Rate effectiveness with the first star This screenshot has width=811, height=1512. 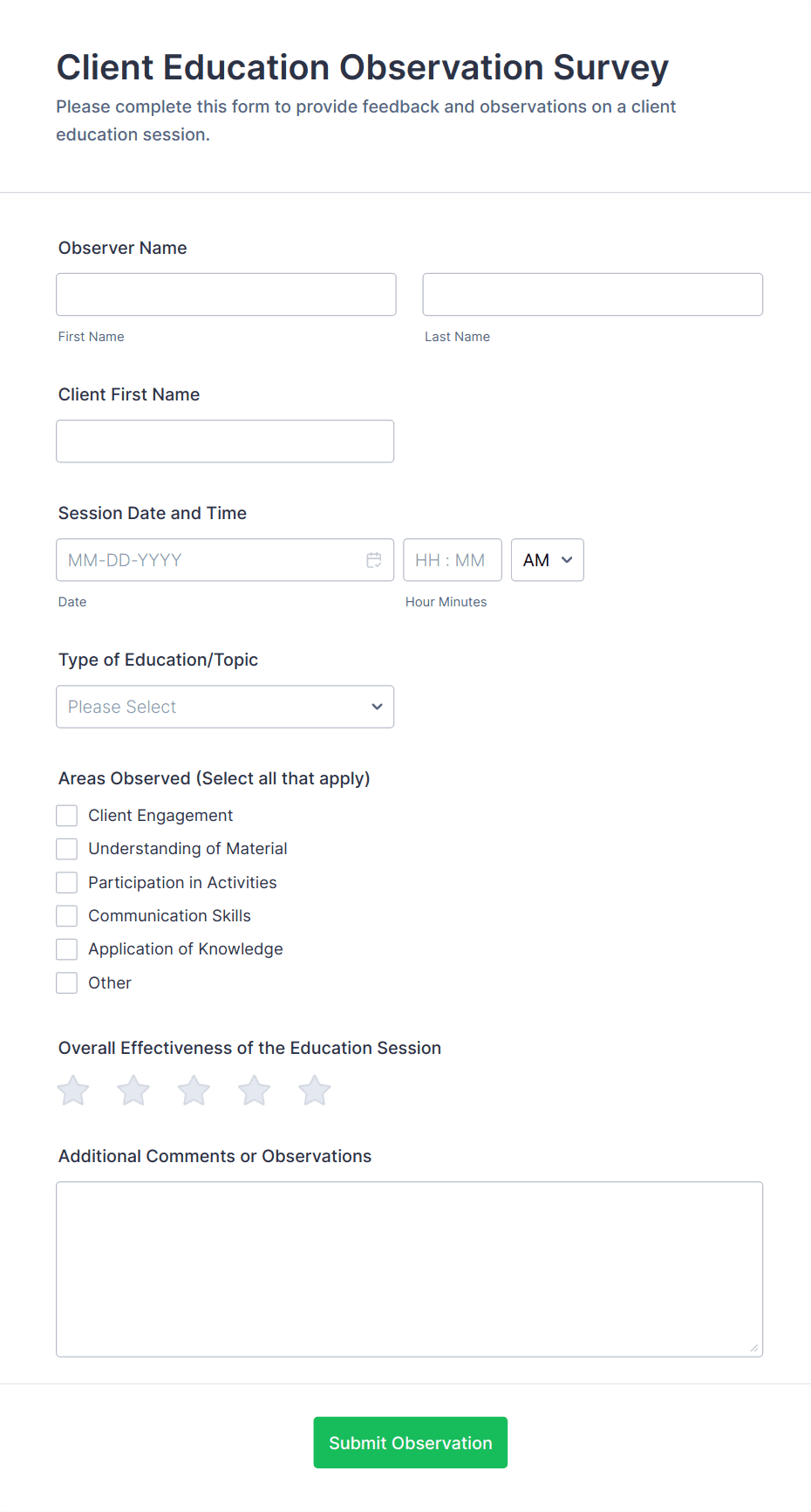(x=73, y=1091)
